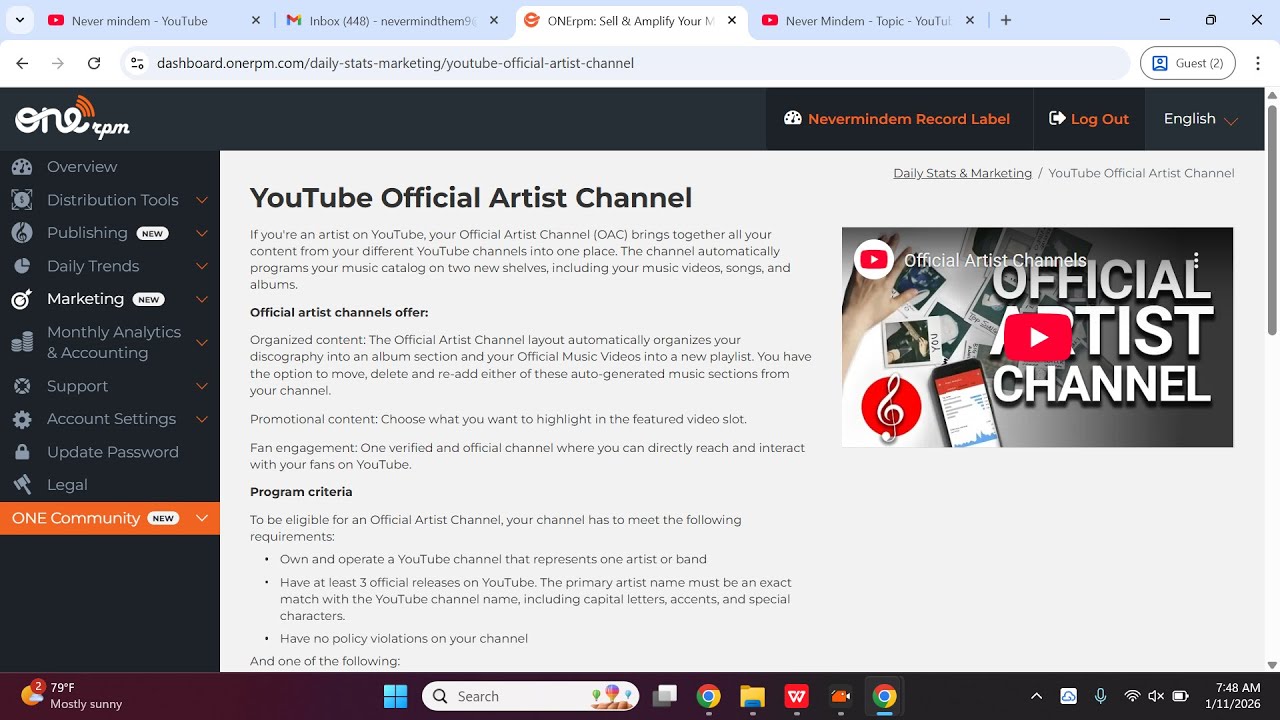Reload the page with the refresh icon
Screen dimensions: 1280x720
click(x=94, y=63)
